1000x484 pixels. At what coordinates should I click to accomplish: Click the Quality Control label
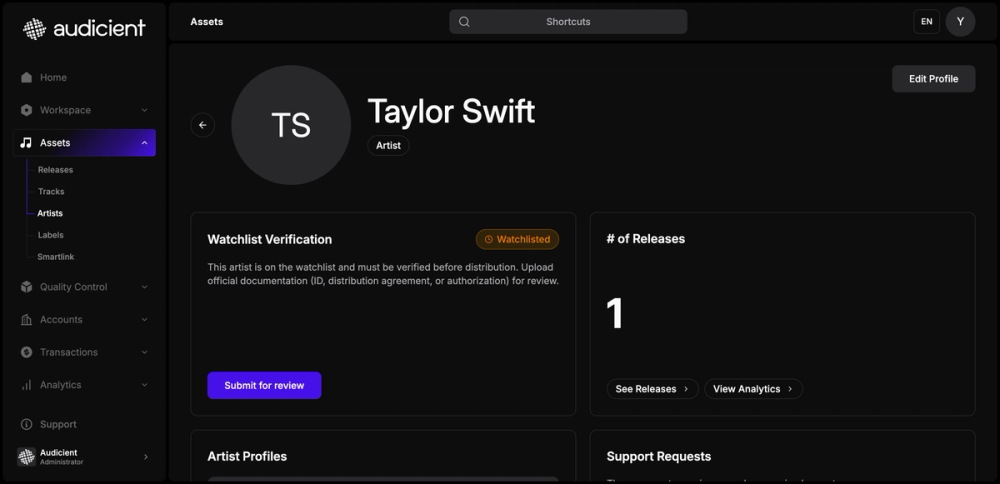point(74,287)
